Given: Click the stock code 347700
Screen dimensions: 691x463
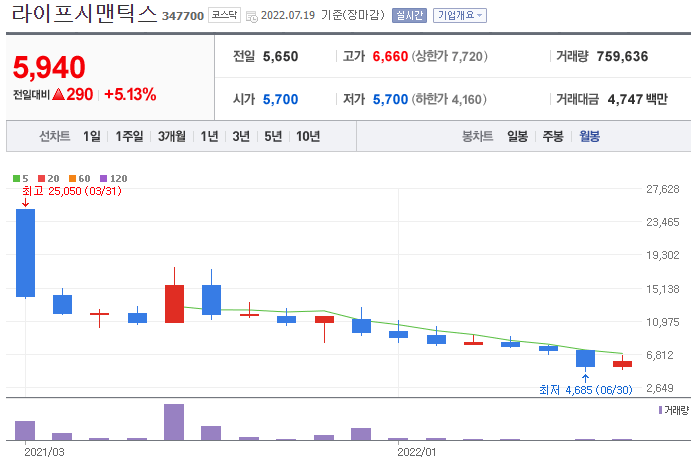Looking at the screenshot, I should coord(183,16).
